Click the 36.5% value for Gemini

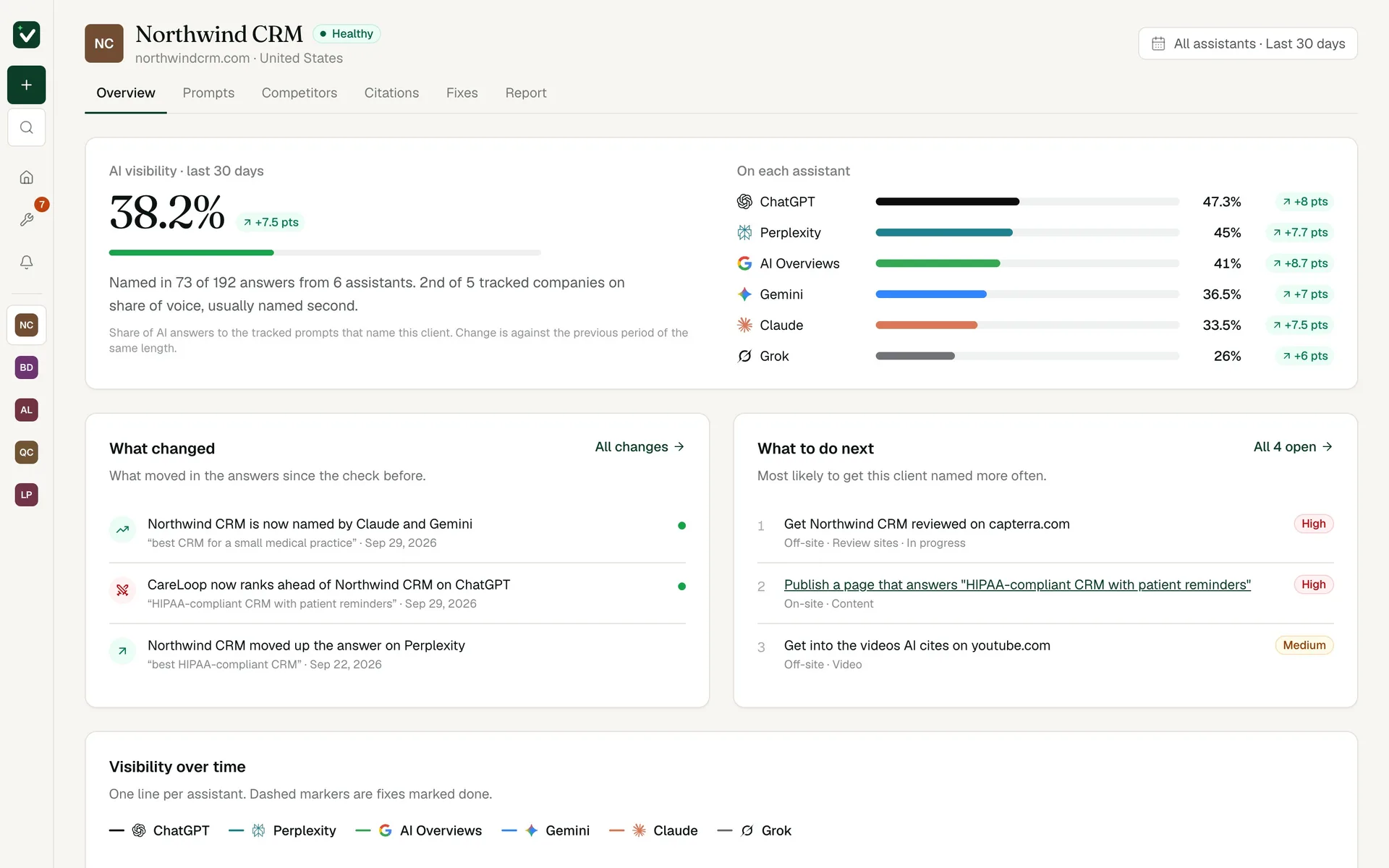click(x=1222, y=294)
